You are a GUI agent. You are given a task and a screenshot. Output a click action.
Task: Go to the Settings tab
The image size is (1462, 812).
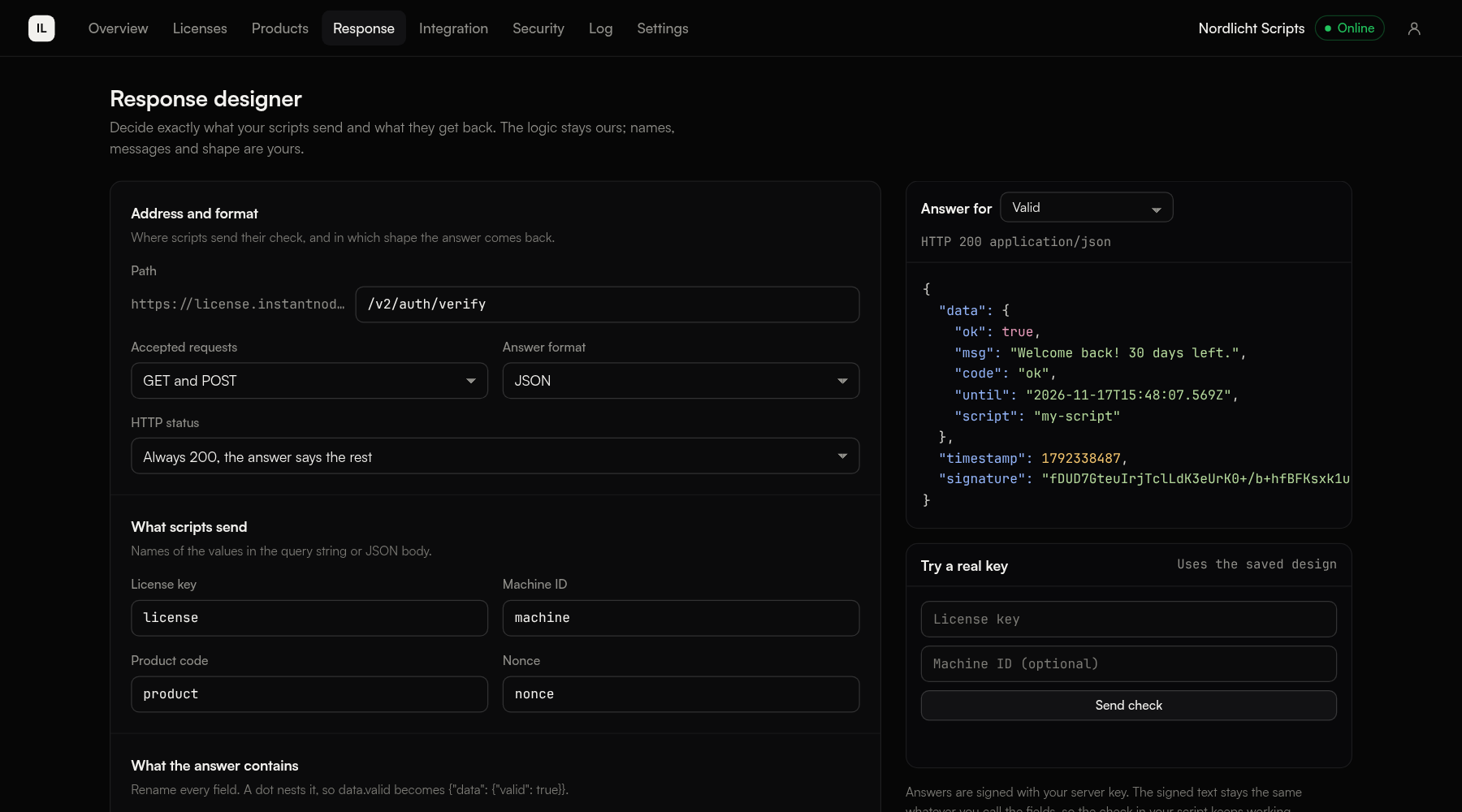tap(663, 28)
